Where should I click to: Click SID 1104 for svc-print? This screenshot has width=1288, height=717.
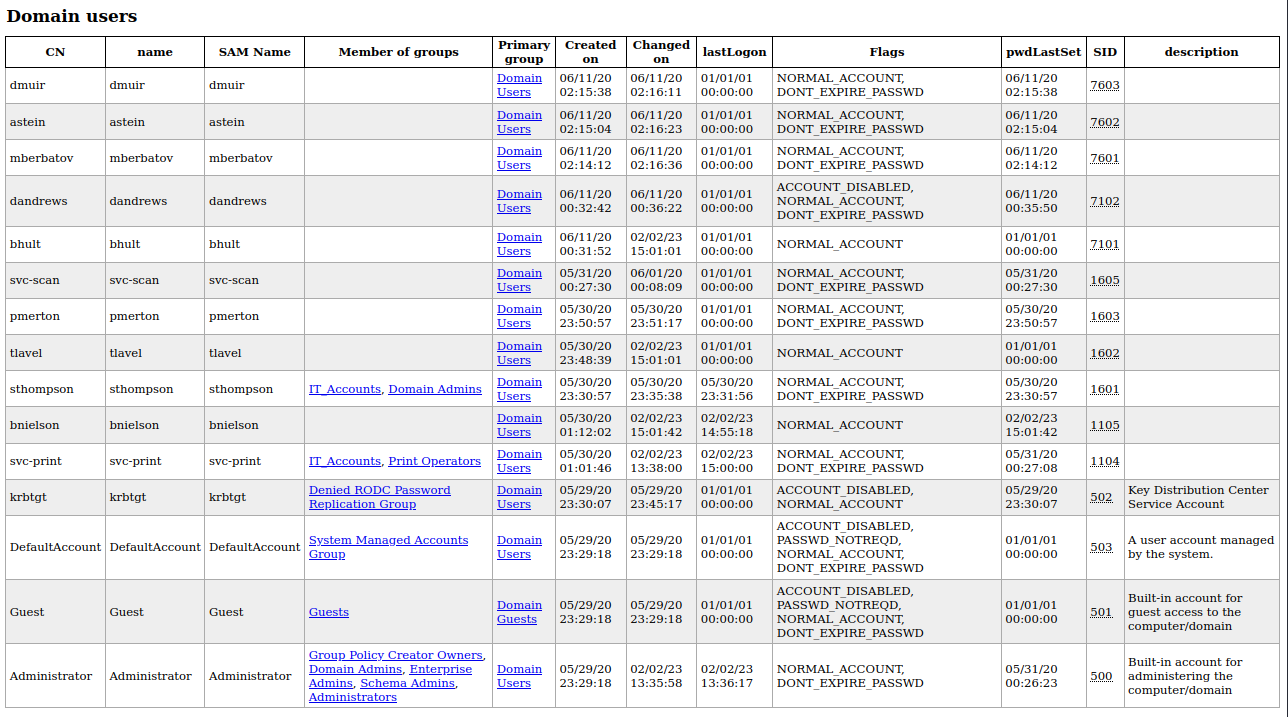(x=1105, y=461)
